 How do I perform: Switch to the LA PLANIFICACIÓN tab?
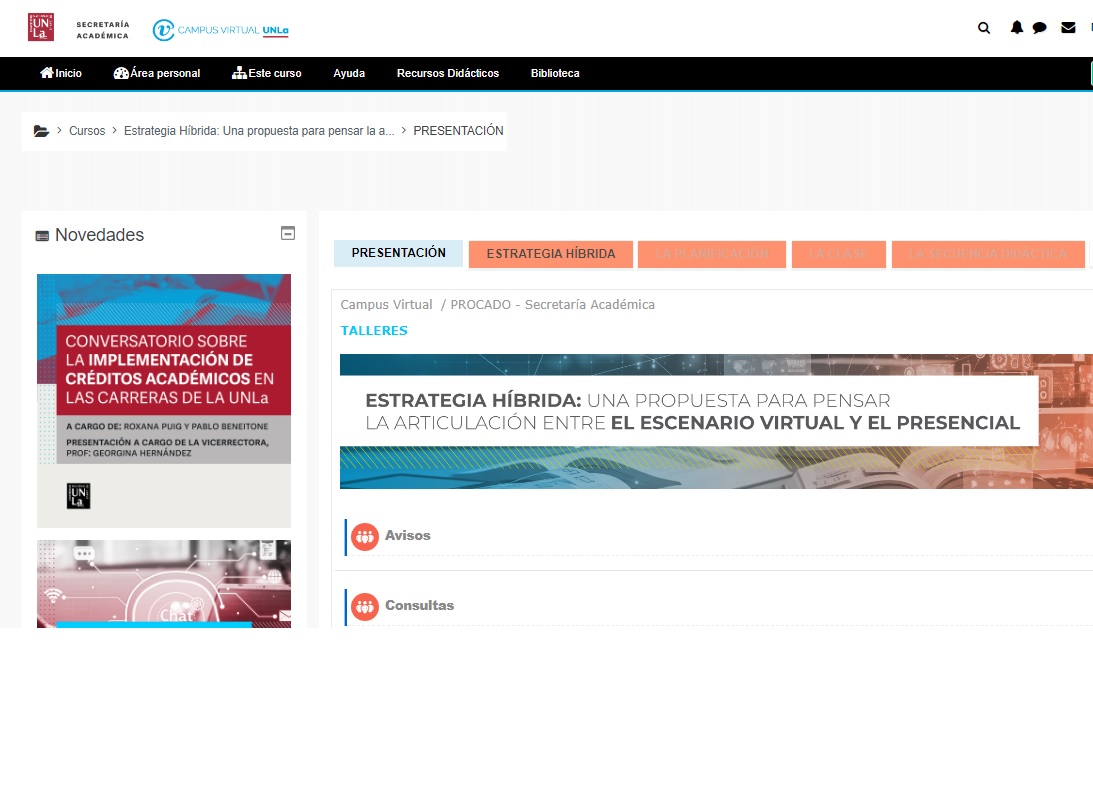coord(712,254)
